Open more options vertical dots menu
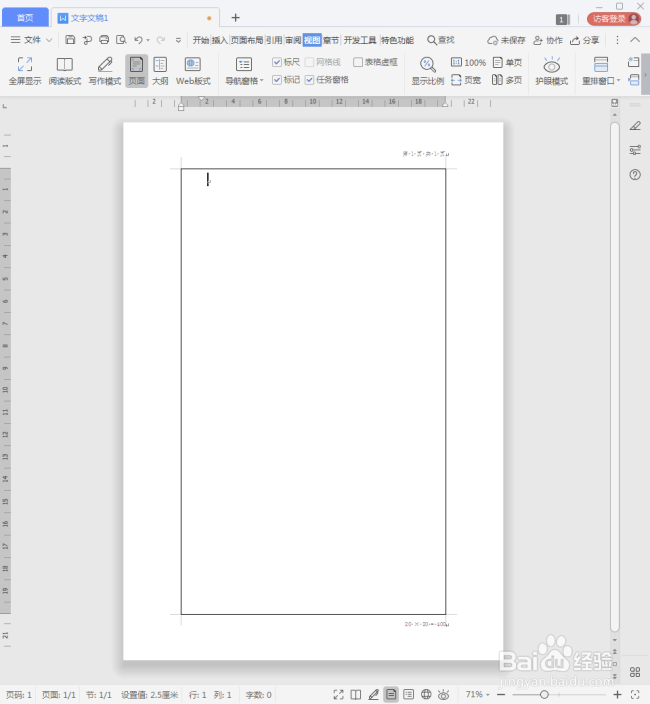The height and width of the screenshot is (704, 650). (x=617, y=40)
